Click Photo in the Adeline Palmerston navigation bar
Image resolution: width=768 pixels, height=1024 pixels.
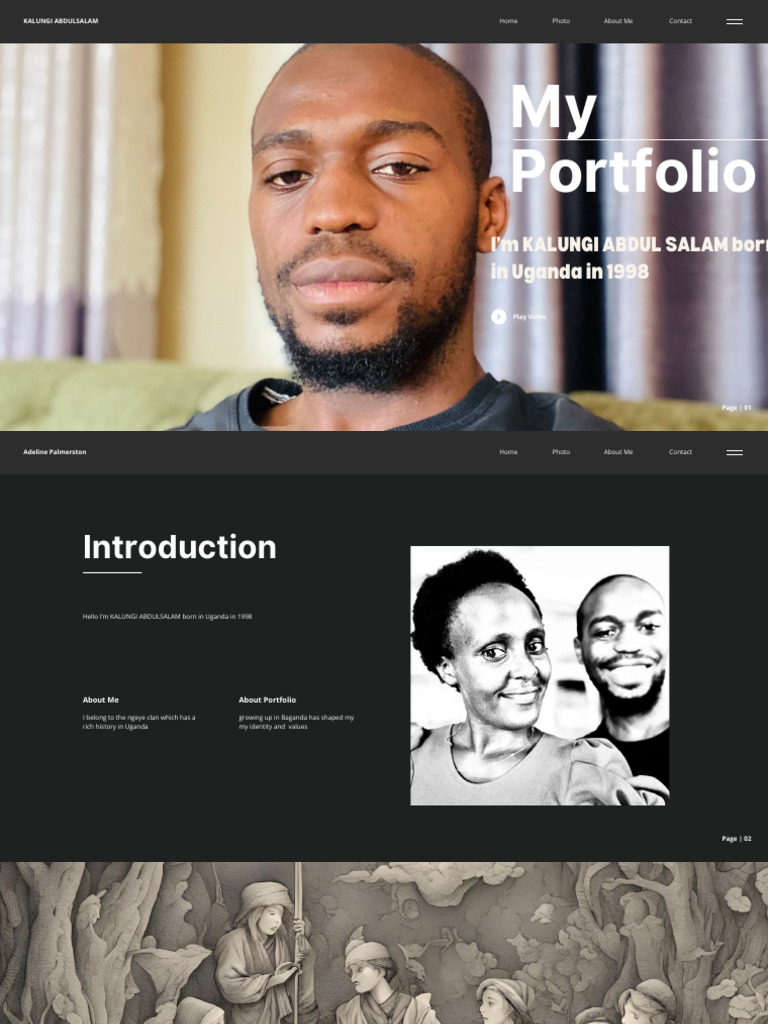click(x=560, y=452)
